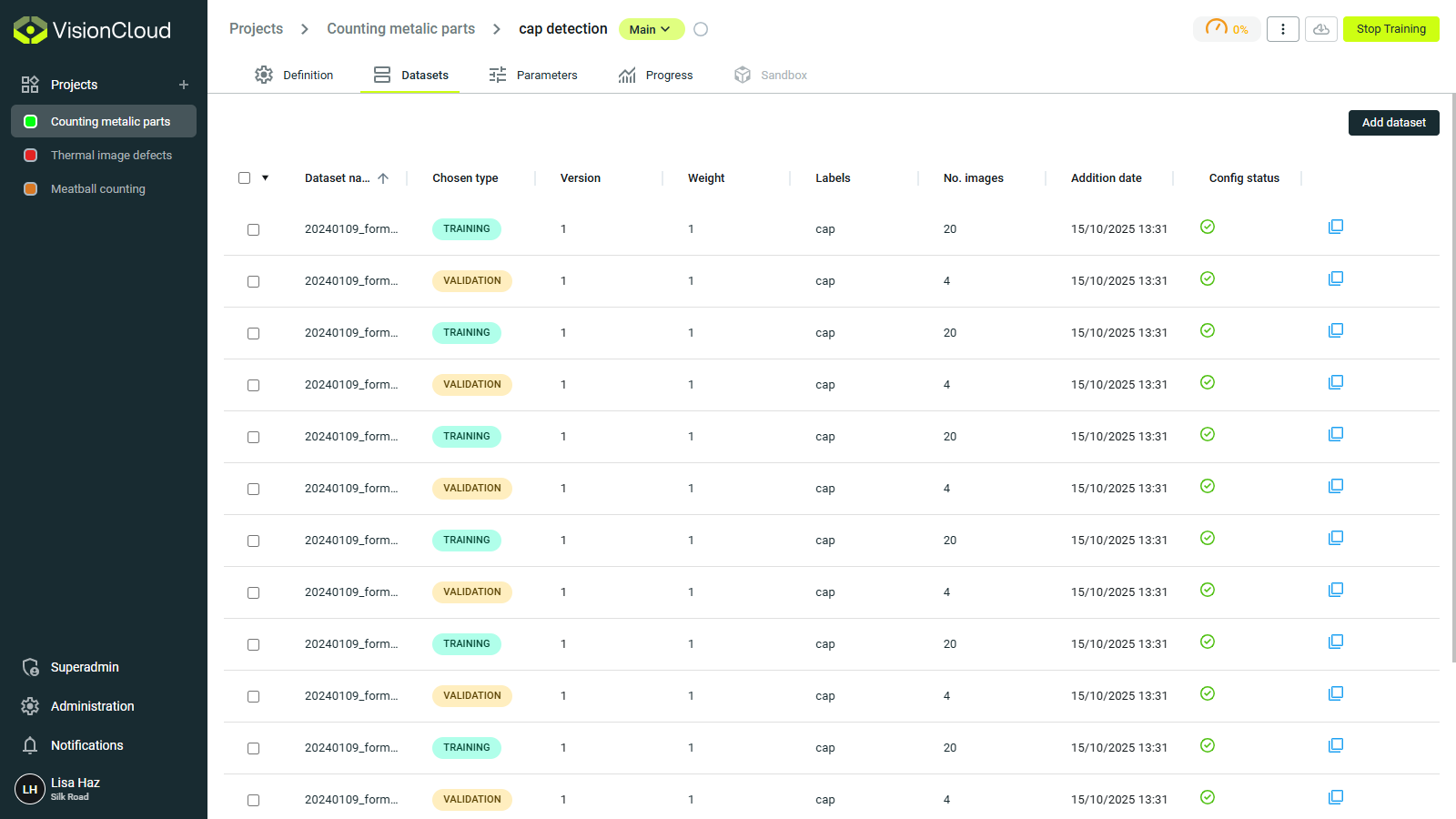
Task: Click the Progress chart icon
Action: [x=627, y=75]
